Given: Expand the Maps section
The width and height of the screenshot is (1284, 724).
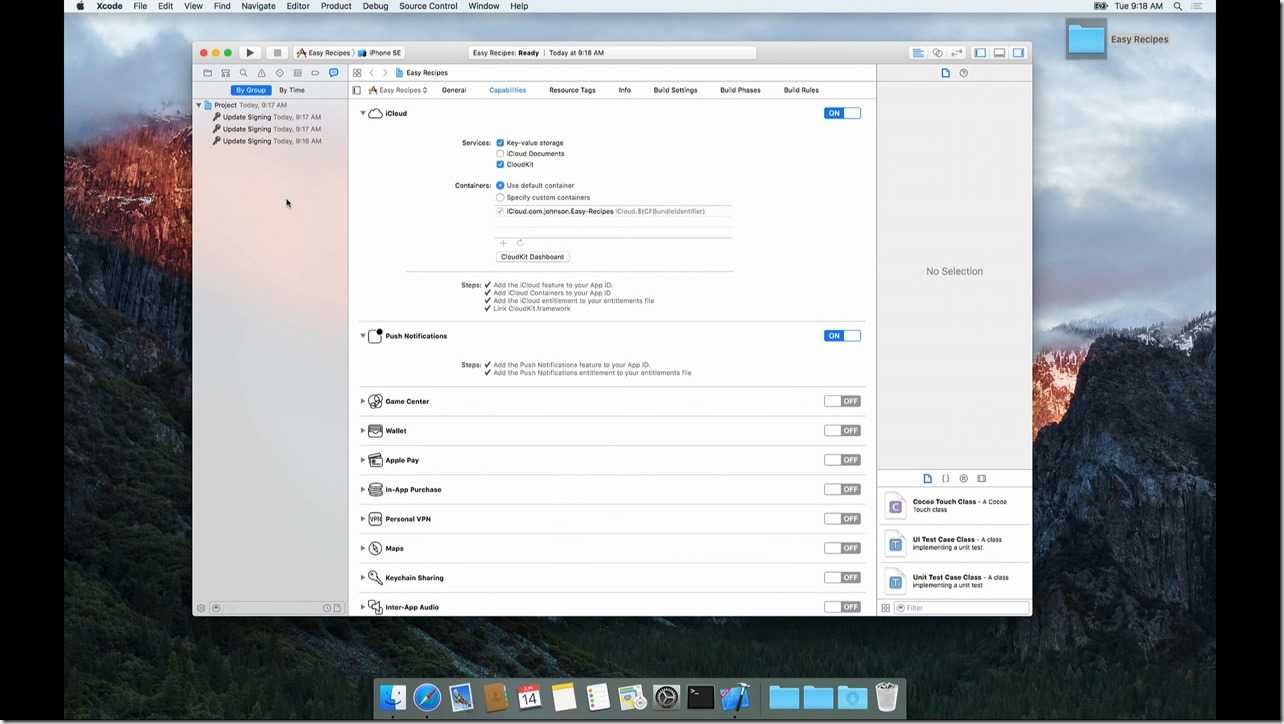Looking at the screenshot, I should [363, 548].
